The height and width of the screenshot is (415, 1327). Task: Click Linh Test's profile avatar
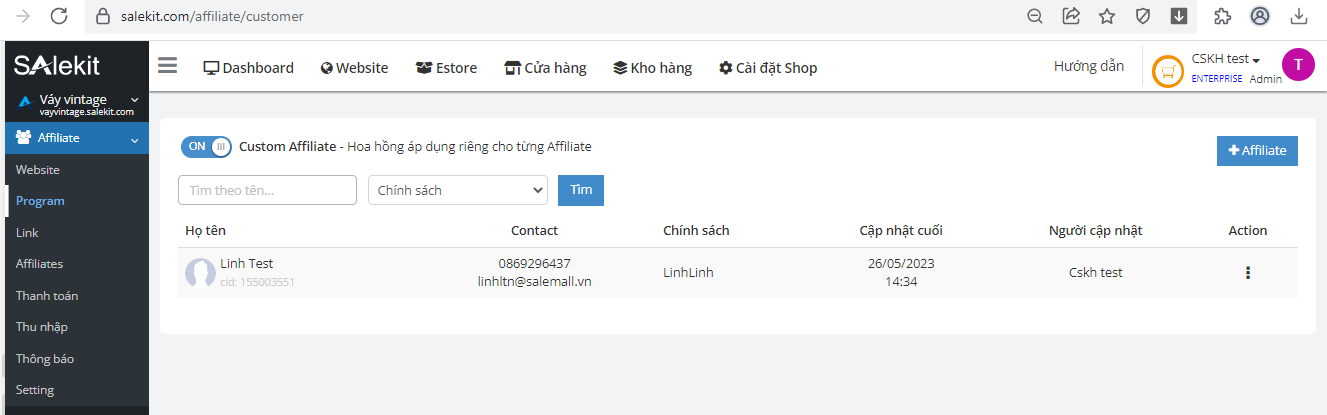click(201, 273)
